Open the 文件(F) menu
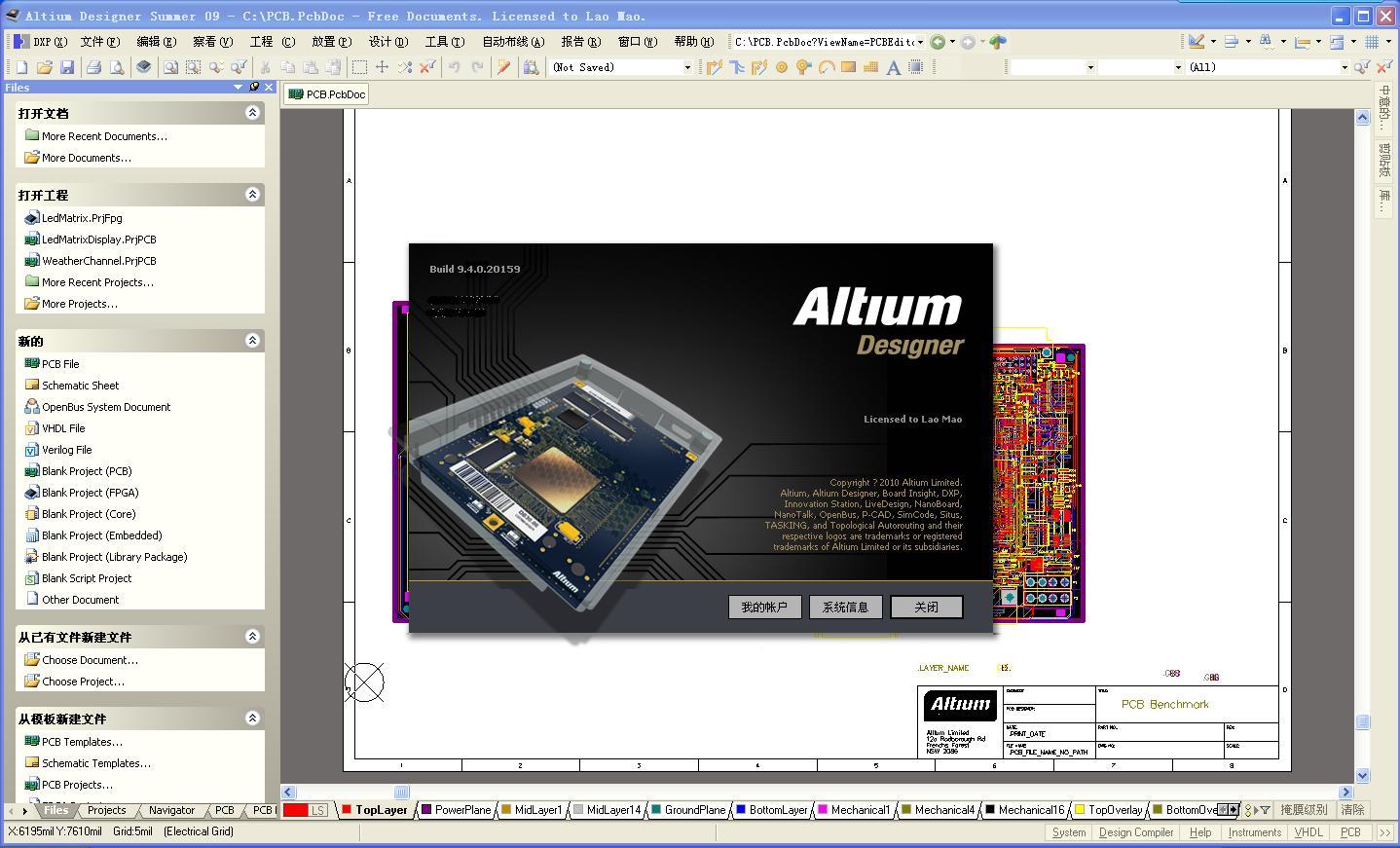 coord(99,42)
